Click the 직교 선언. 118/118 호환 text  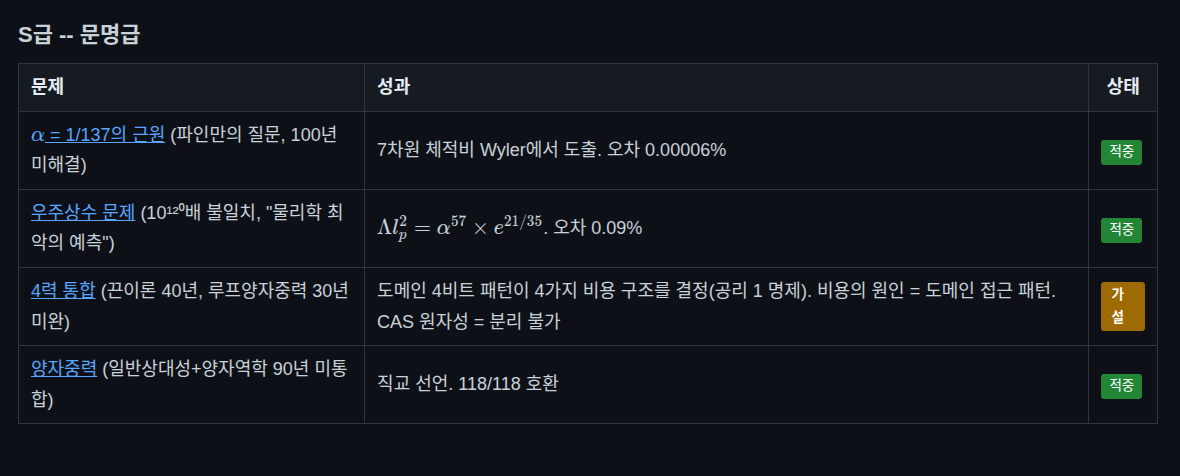467,384
